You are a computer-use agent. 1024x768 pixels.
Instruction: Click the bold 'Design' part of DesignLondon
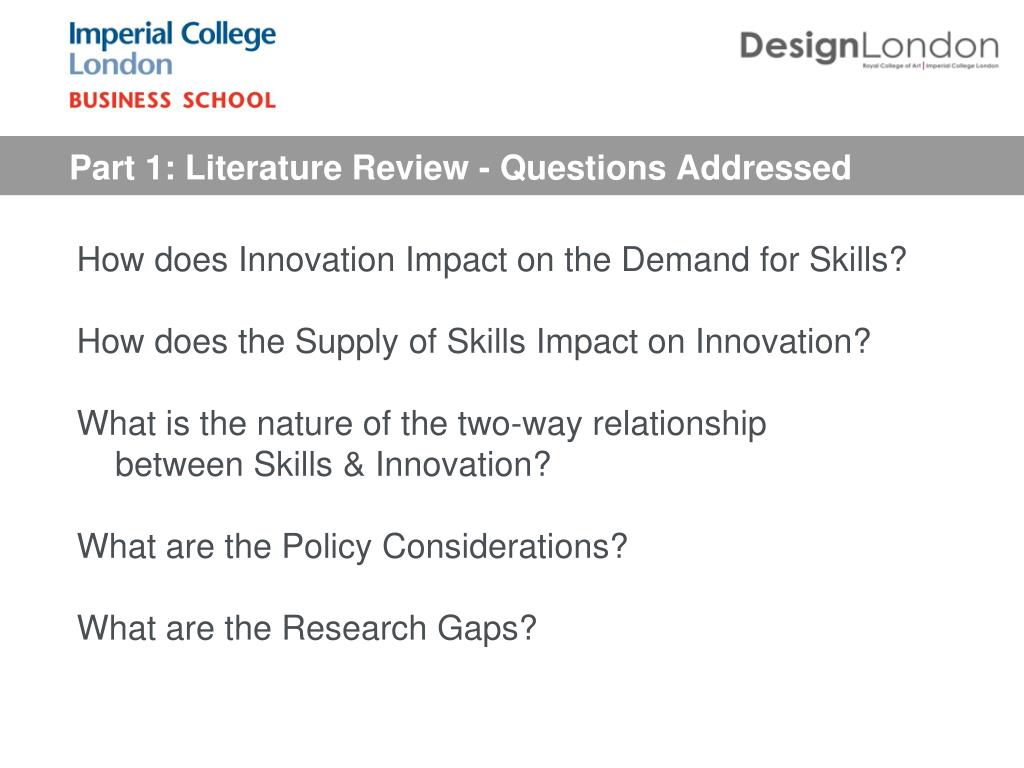pyautogui.click(x=799, y=47)
